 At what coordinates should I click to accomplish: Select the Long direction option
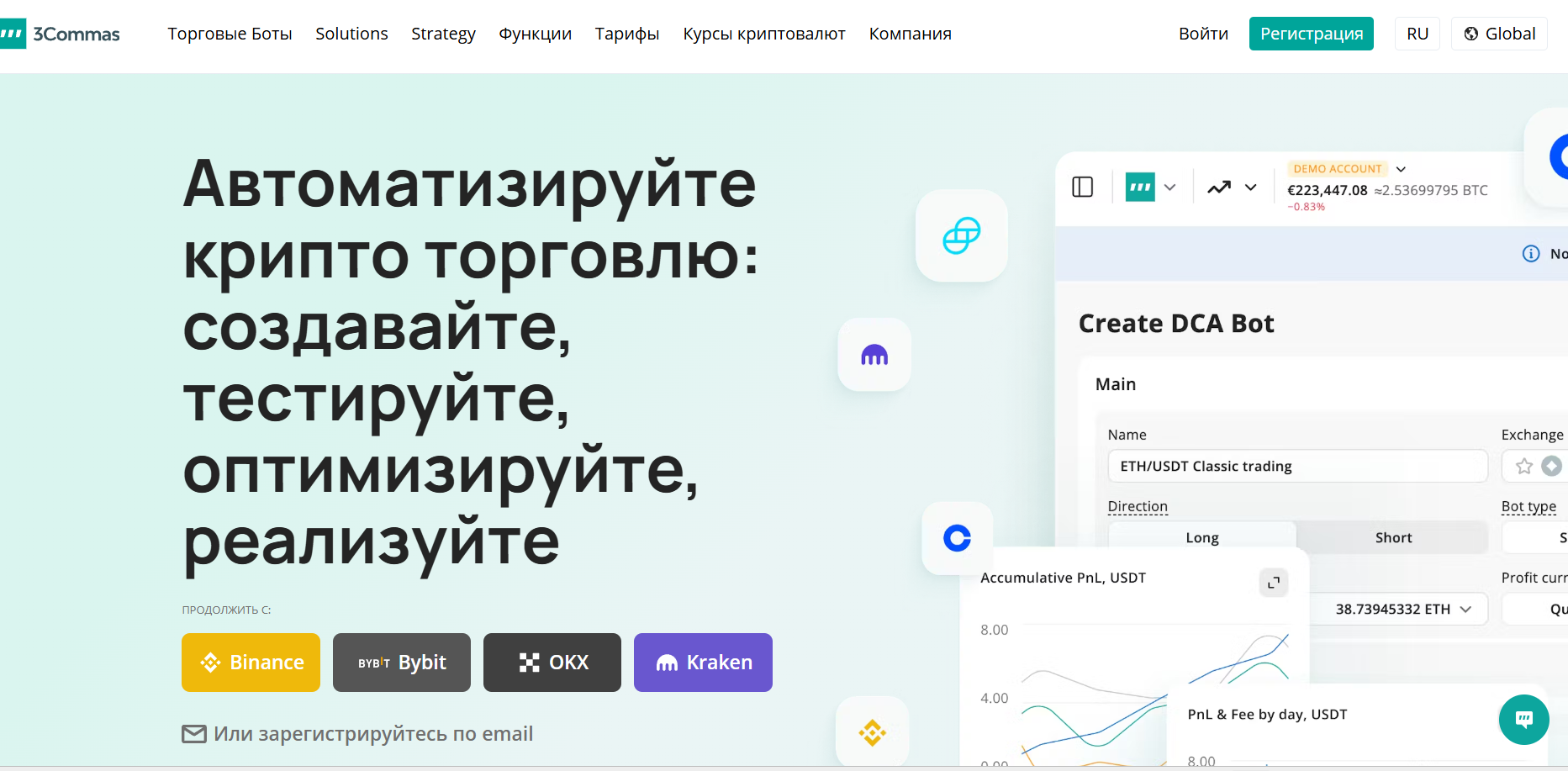(x=1201, y=538)
